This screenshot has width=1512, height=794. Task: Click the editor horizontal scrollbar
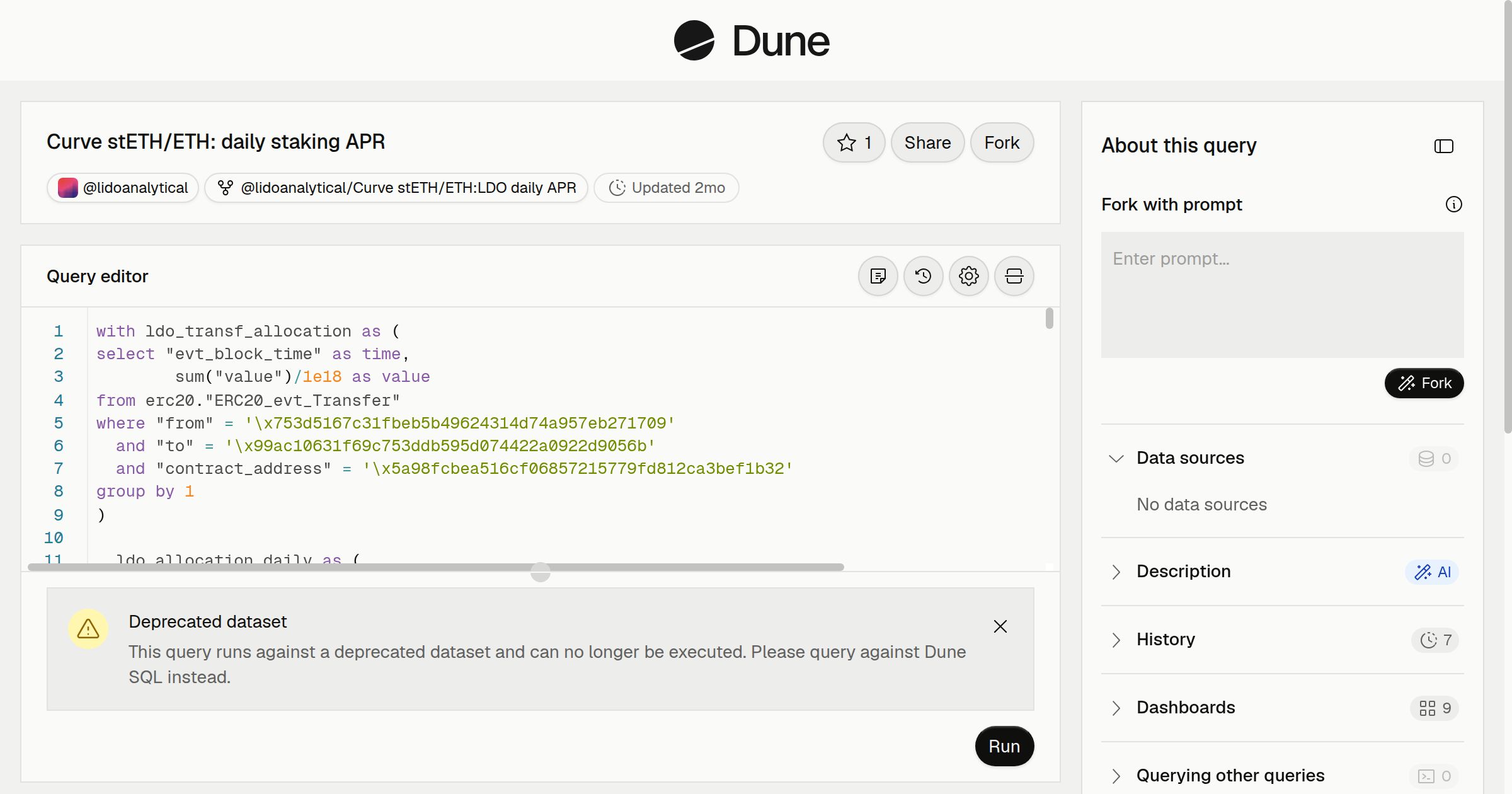436,567
